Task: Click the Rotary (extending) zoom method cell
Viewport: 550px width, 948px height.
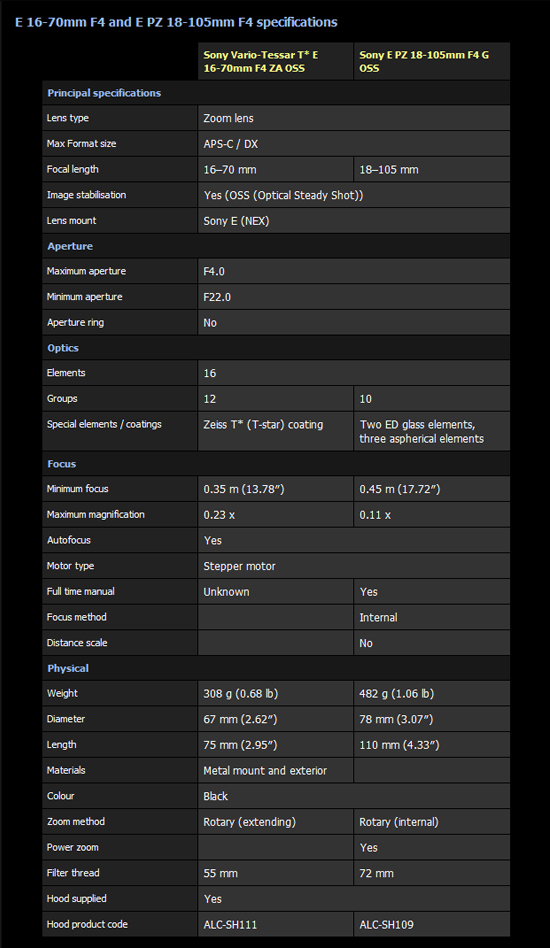Action: coord(276,822)
